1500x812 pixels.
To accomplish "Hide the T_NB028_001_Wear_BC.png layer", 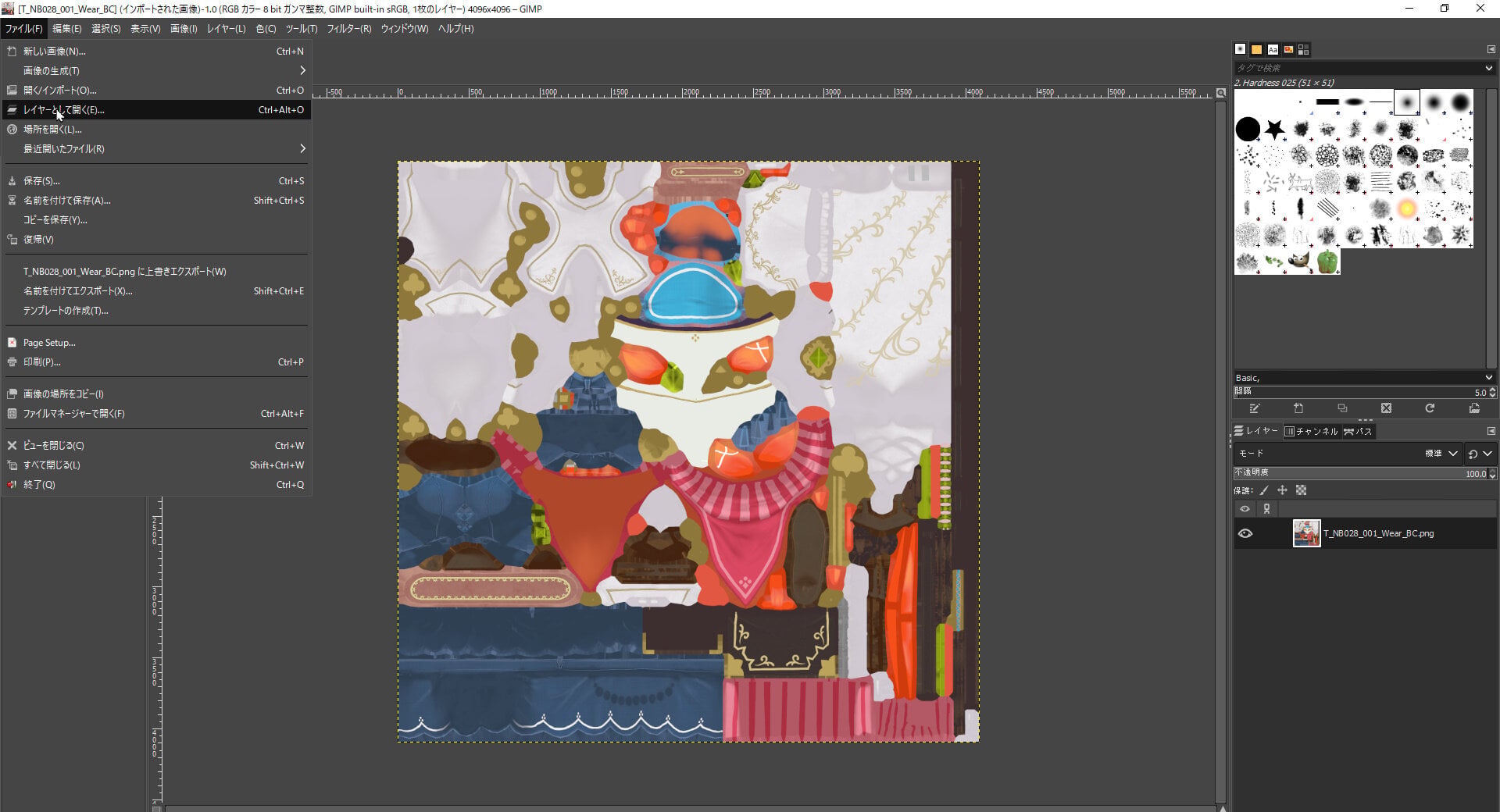I will tap(1245, 533).
